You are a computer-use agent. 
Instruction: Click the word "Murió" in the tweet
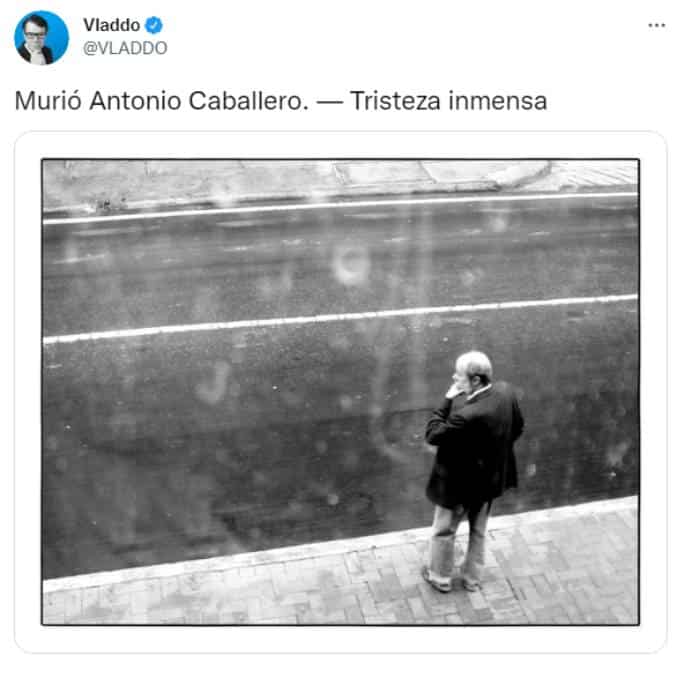pyautogui.click(x=48, y=101)
